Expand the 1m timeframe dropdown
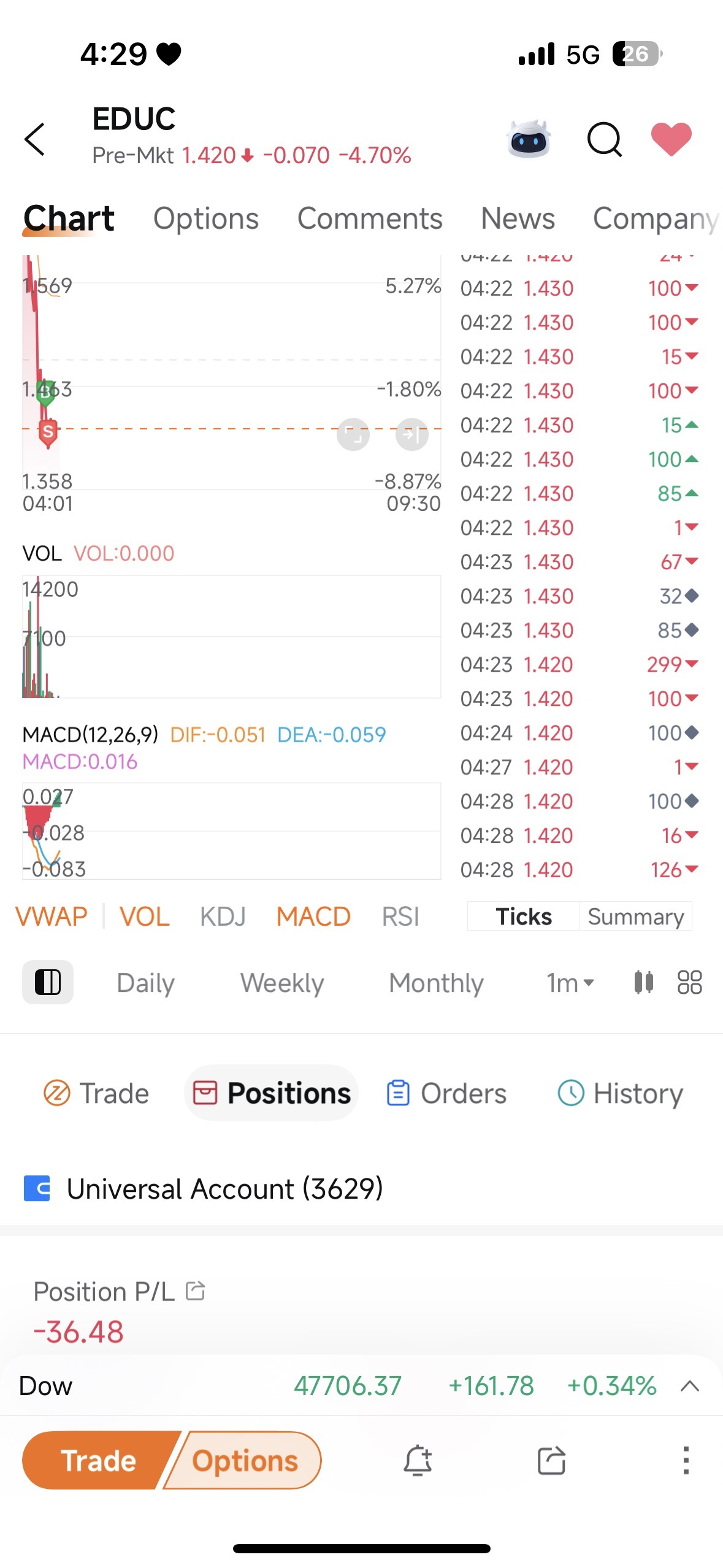The image size is (723, 1568). [570, 983]
